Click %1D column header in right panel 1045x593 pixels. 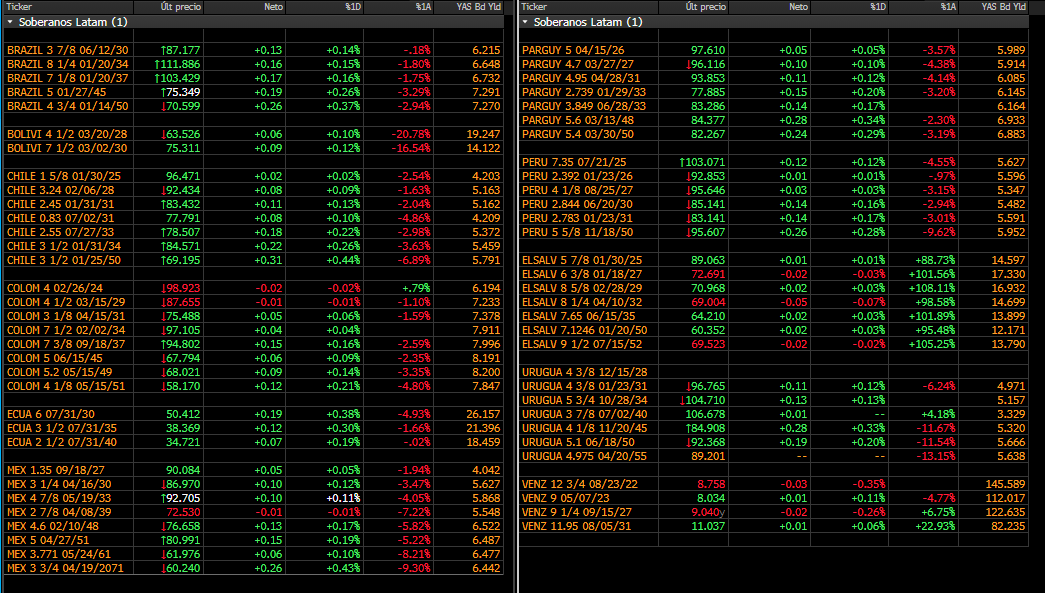(878, 7)
